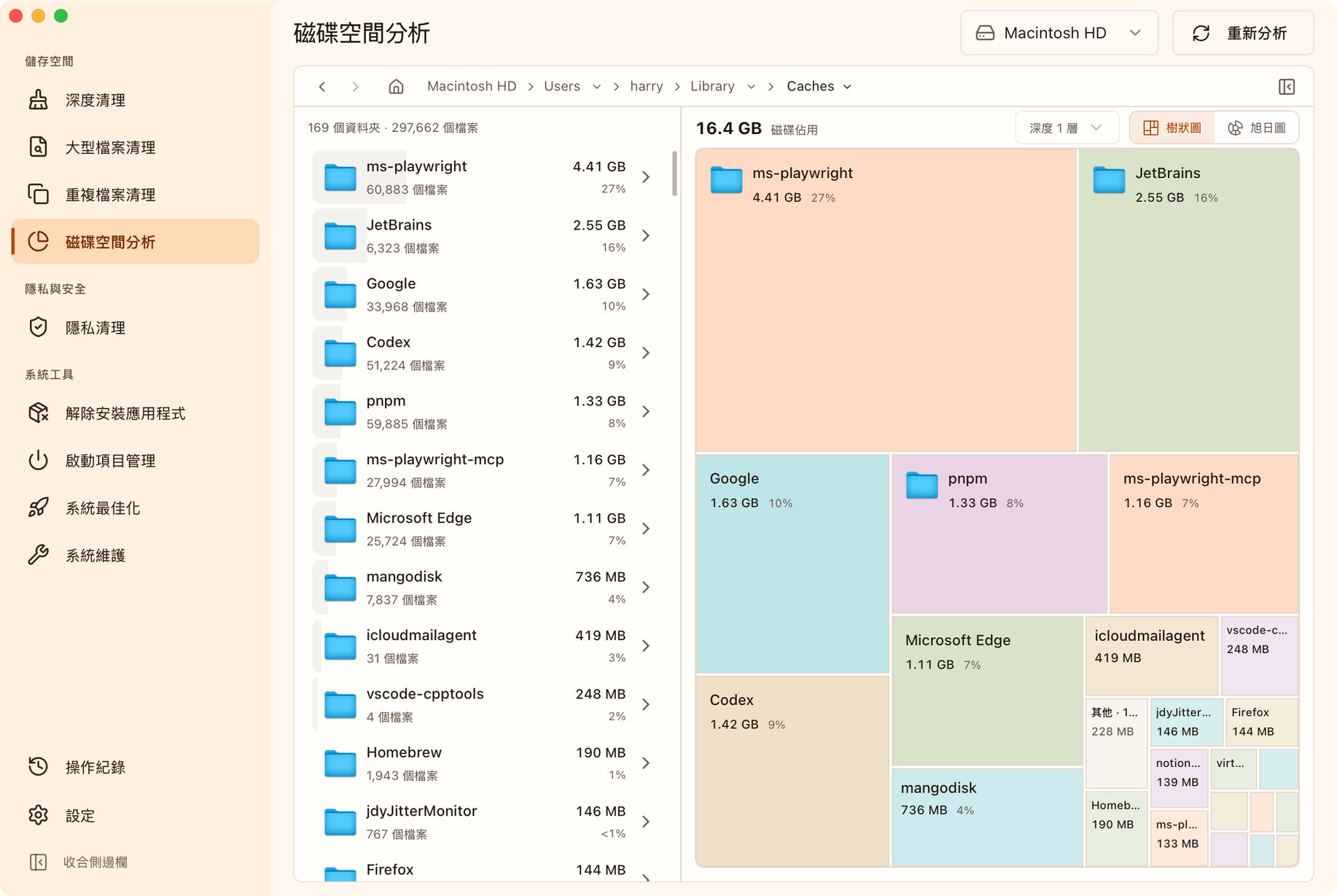This screenshot has height=896, width=1337.
Task: Open System Maintenance (系統維護) wrench icon
Action: coord(38,555)
